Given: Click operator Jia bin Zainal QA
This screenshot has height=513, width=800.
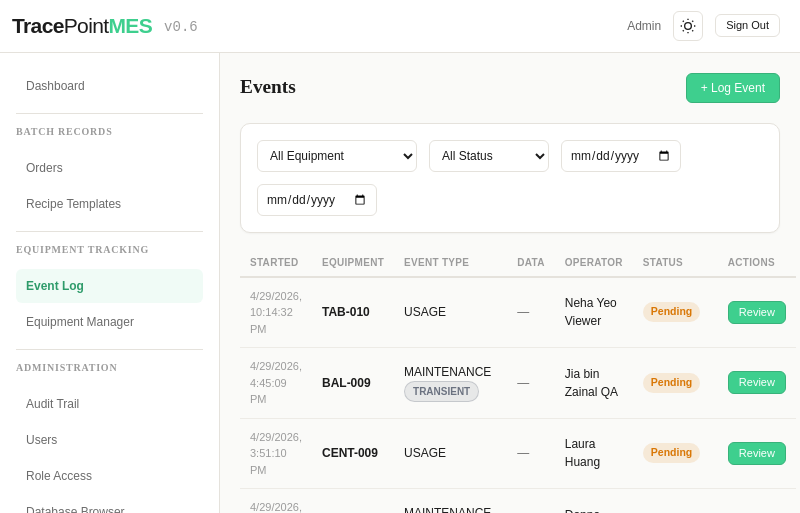Looking at the screenshot, I should click(x=591, y=383).
